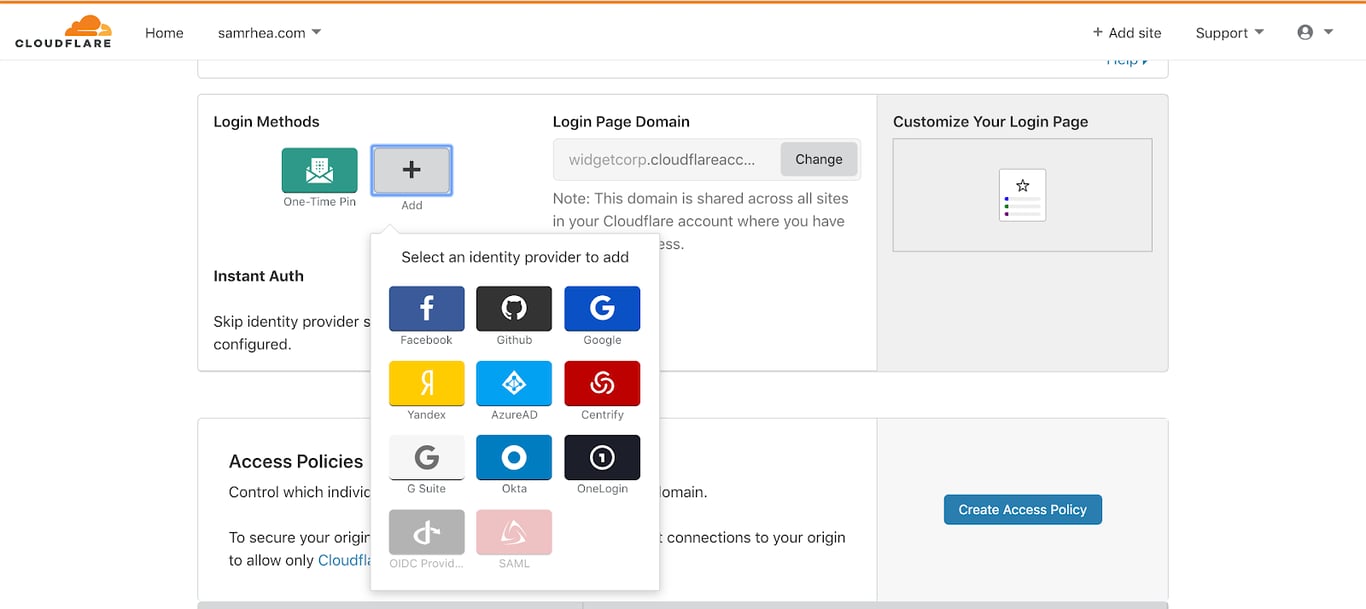
Task: Open the samrhea.com site dropdown
Action: [x=270, y=33]
